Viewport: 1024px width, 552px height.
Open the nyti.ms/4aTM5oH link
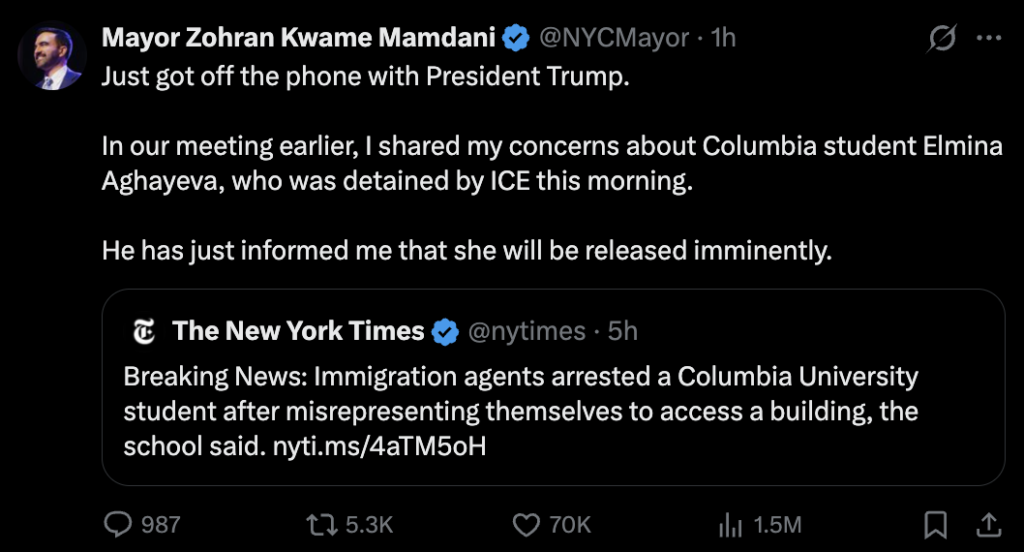point(379,445)
